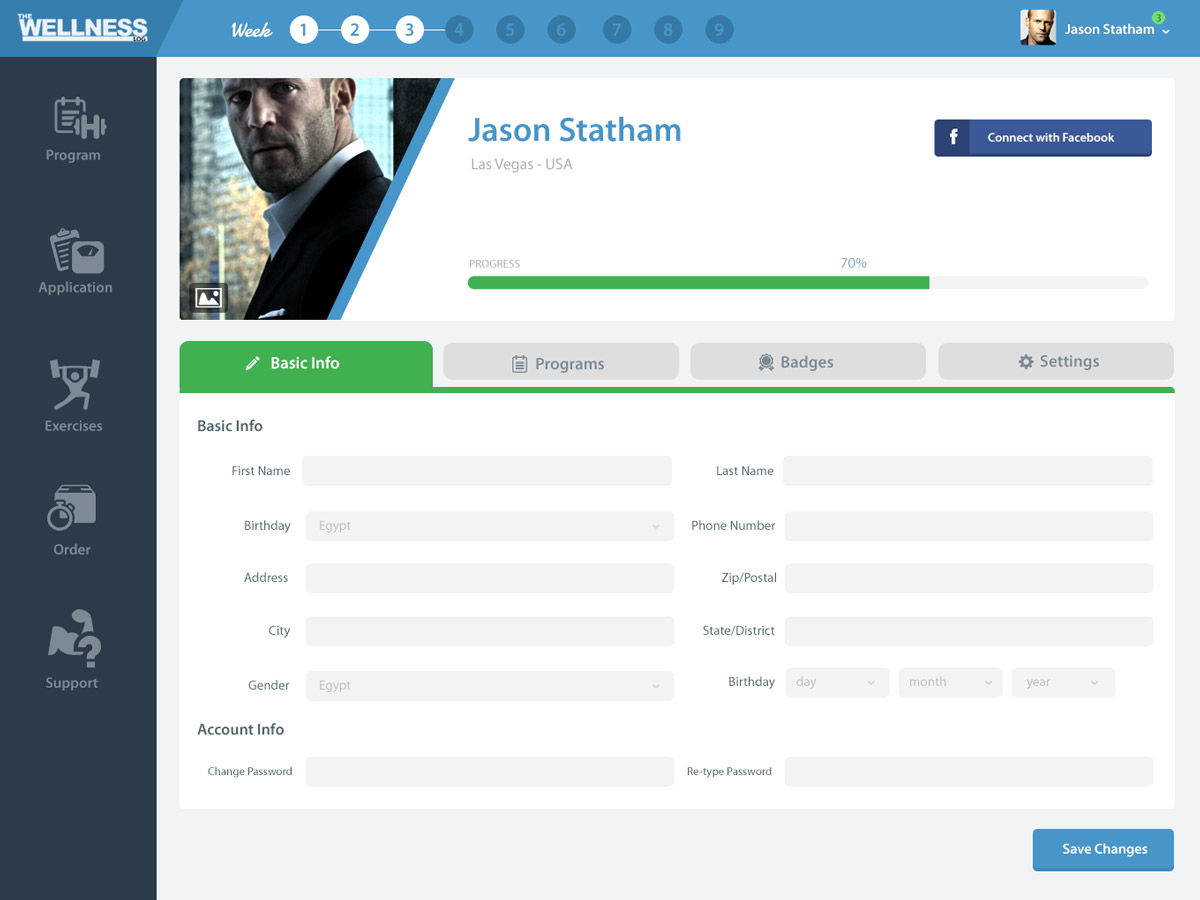
Task: Select Week 7 in the week tracker
Action: pos(616,29)
